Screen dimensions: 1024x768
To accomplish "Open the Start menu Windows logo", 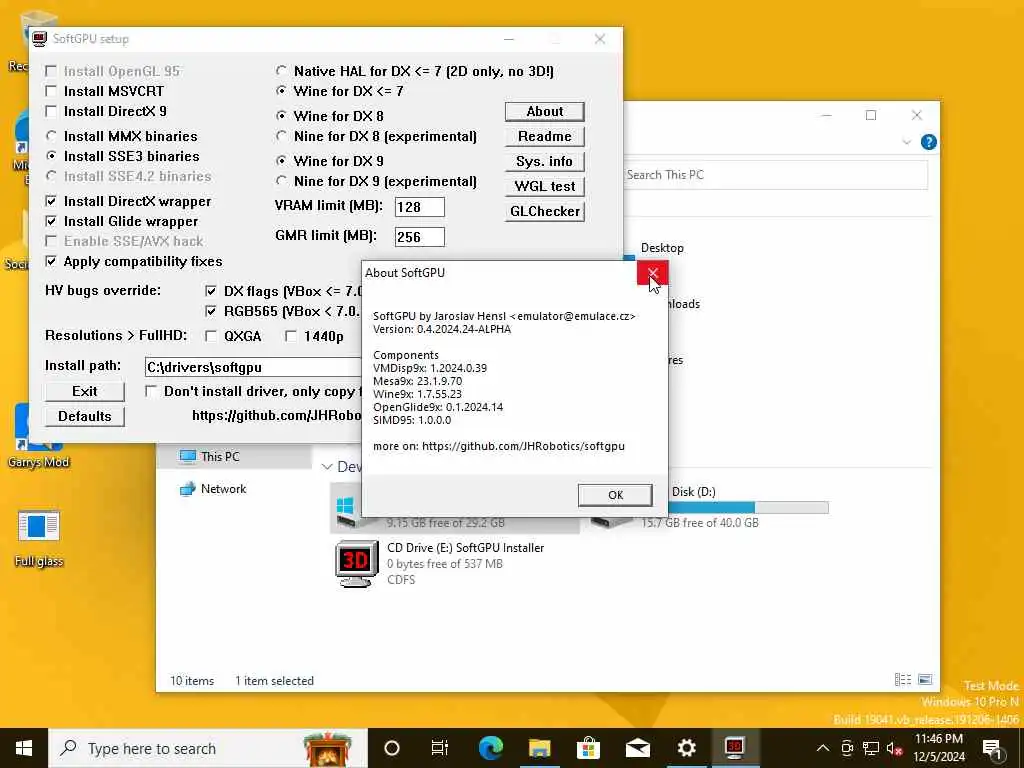I will pos(24,748).
